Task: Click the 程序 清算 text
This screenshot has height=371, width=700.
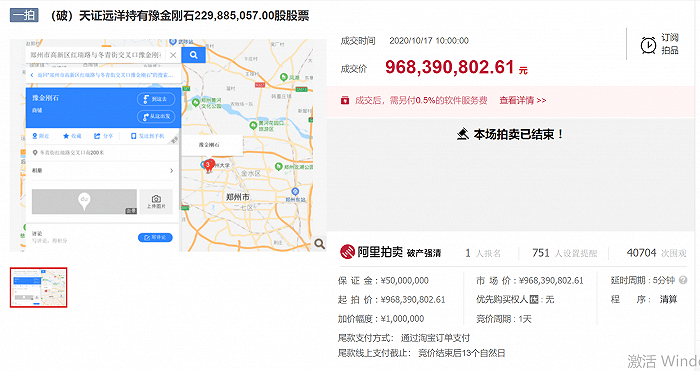Action: (x=644, y=300)
